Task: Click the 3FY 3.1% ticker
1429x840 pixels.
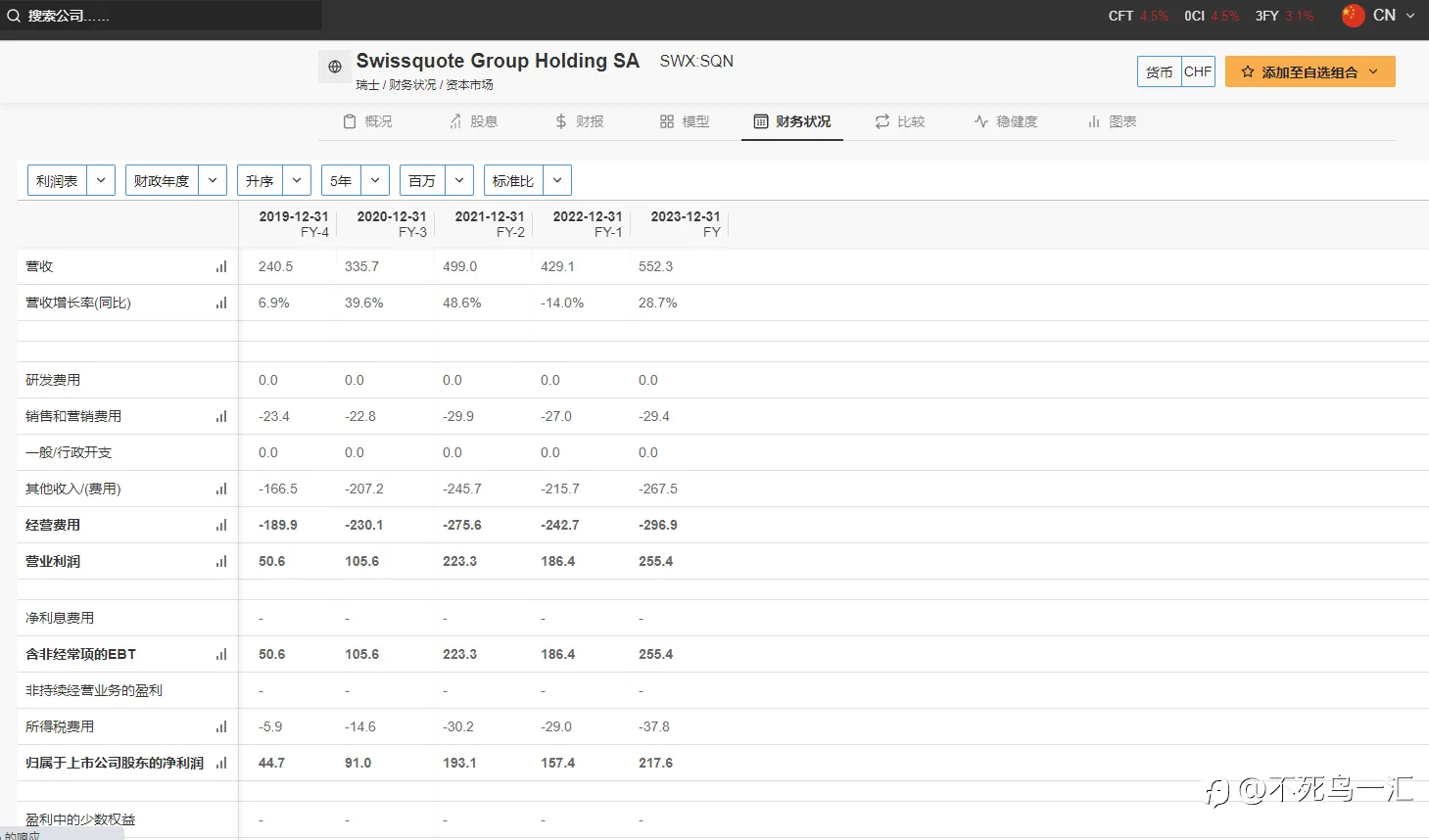Action: click(x=1284, y=16)
